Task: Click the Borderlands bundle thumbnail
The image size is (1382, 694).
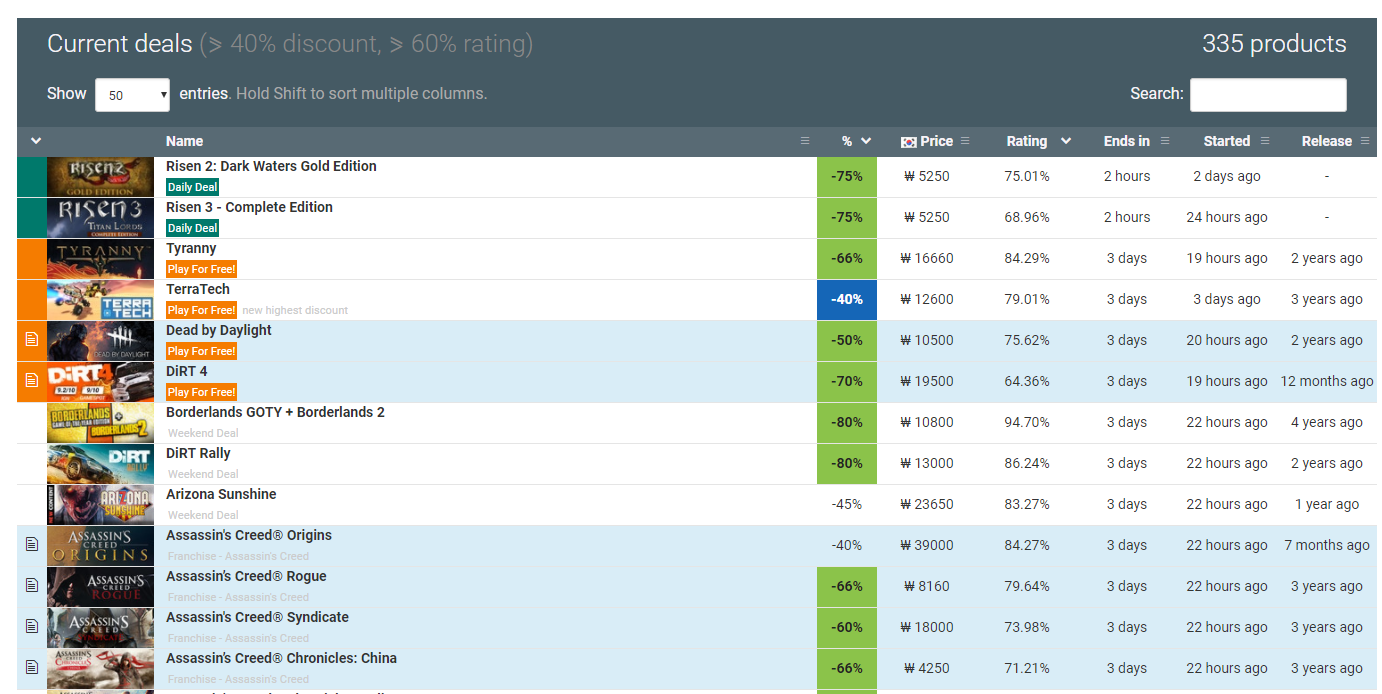Action: [x=100, y=423]
